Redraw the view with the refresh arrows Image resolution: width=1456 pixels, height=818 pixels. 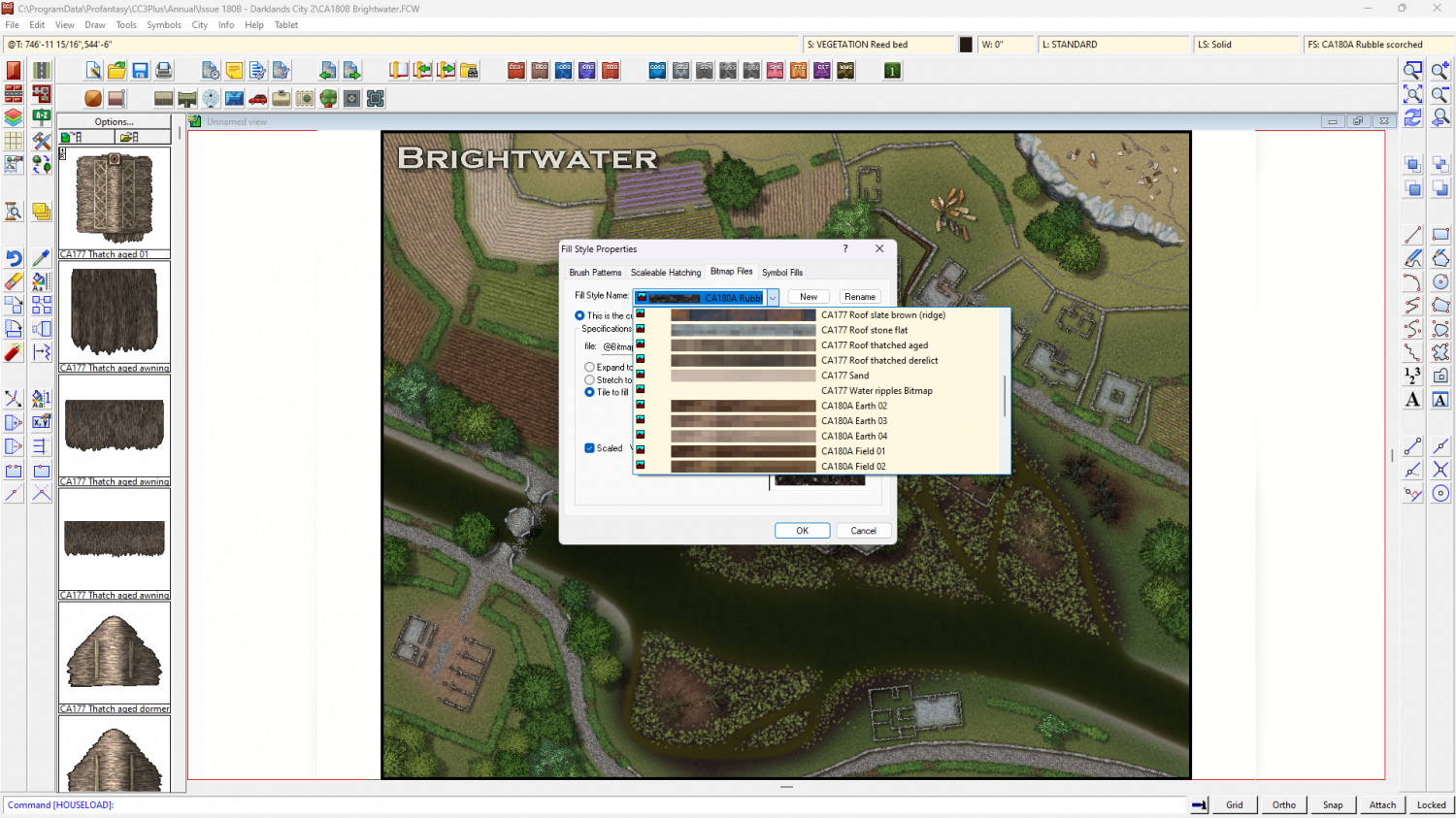[x=1413, y=117]
